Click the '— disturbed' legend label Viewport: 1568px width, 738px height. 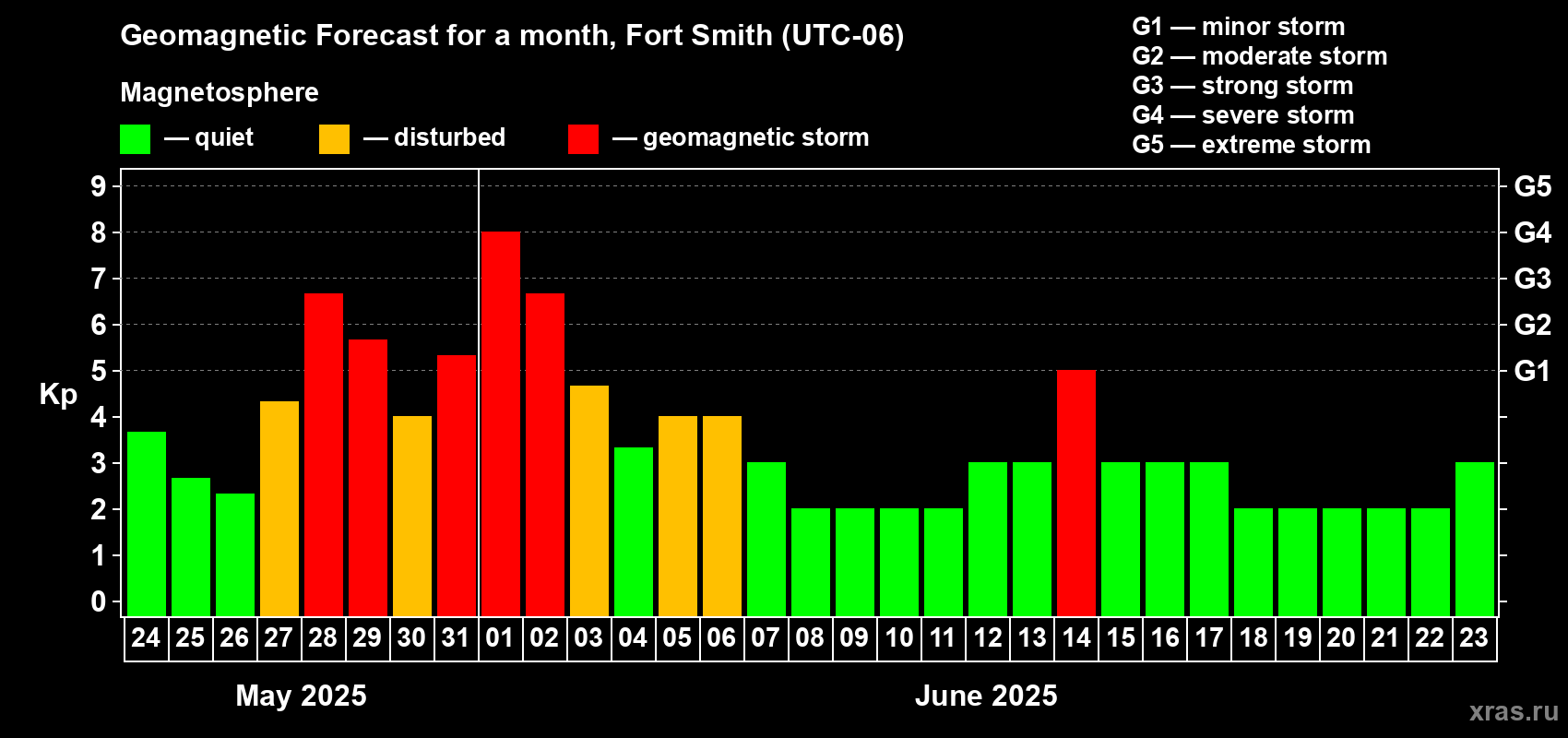coord(434,137)
